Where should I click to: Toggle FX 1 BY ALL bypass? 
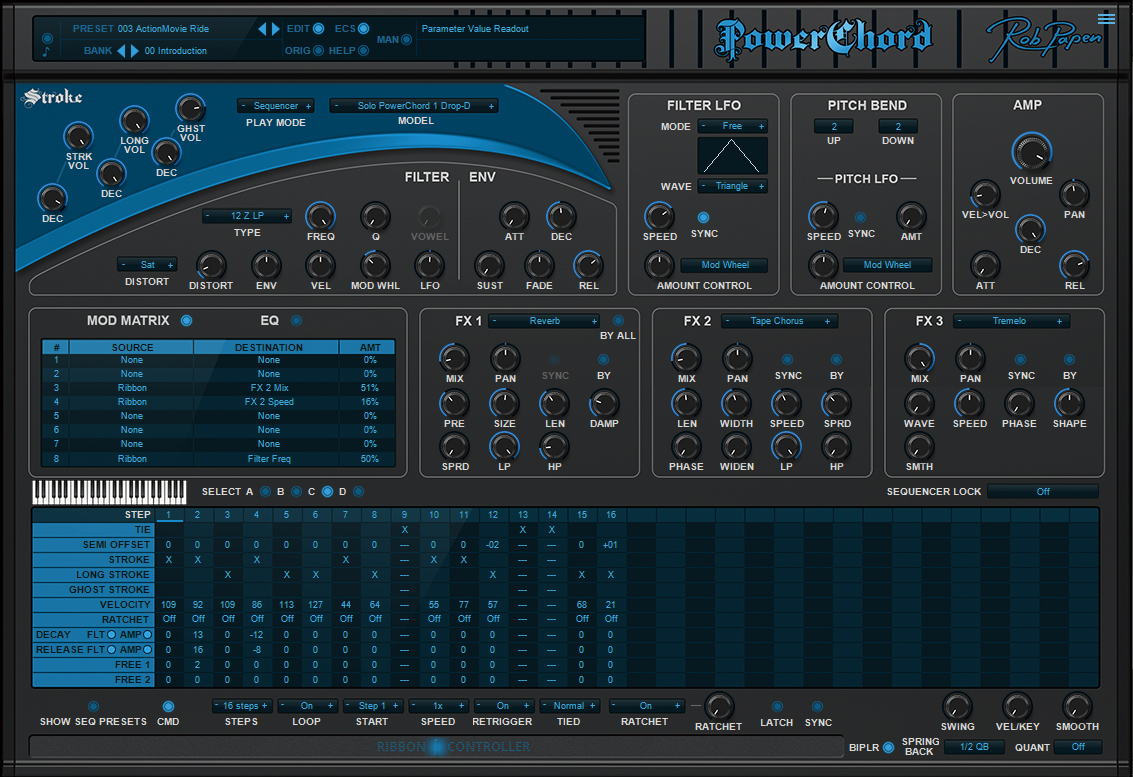618,321
